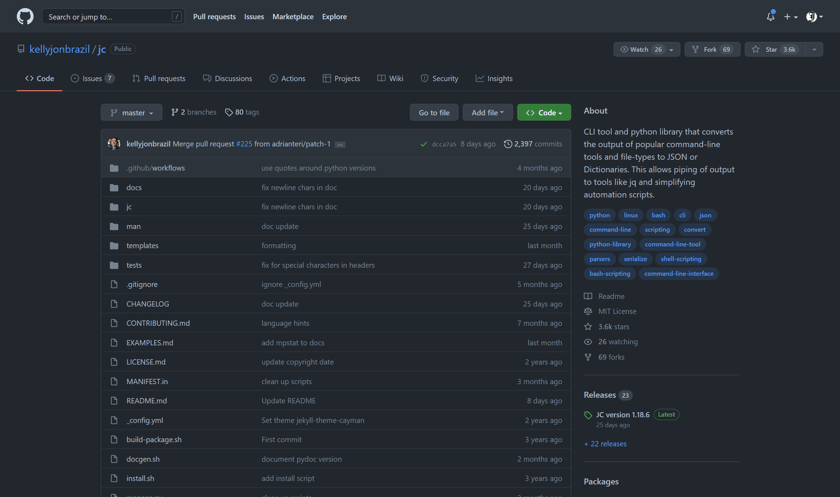Screen dimensions: 840x497
Task: Click the green commit status checkmark
Action: 424,144
